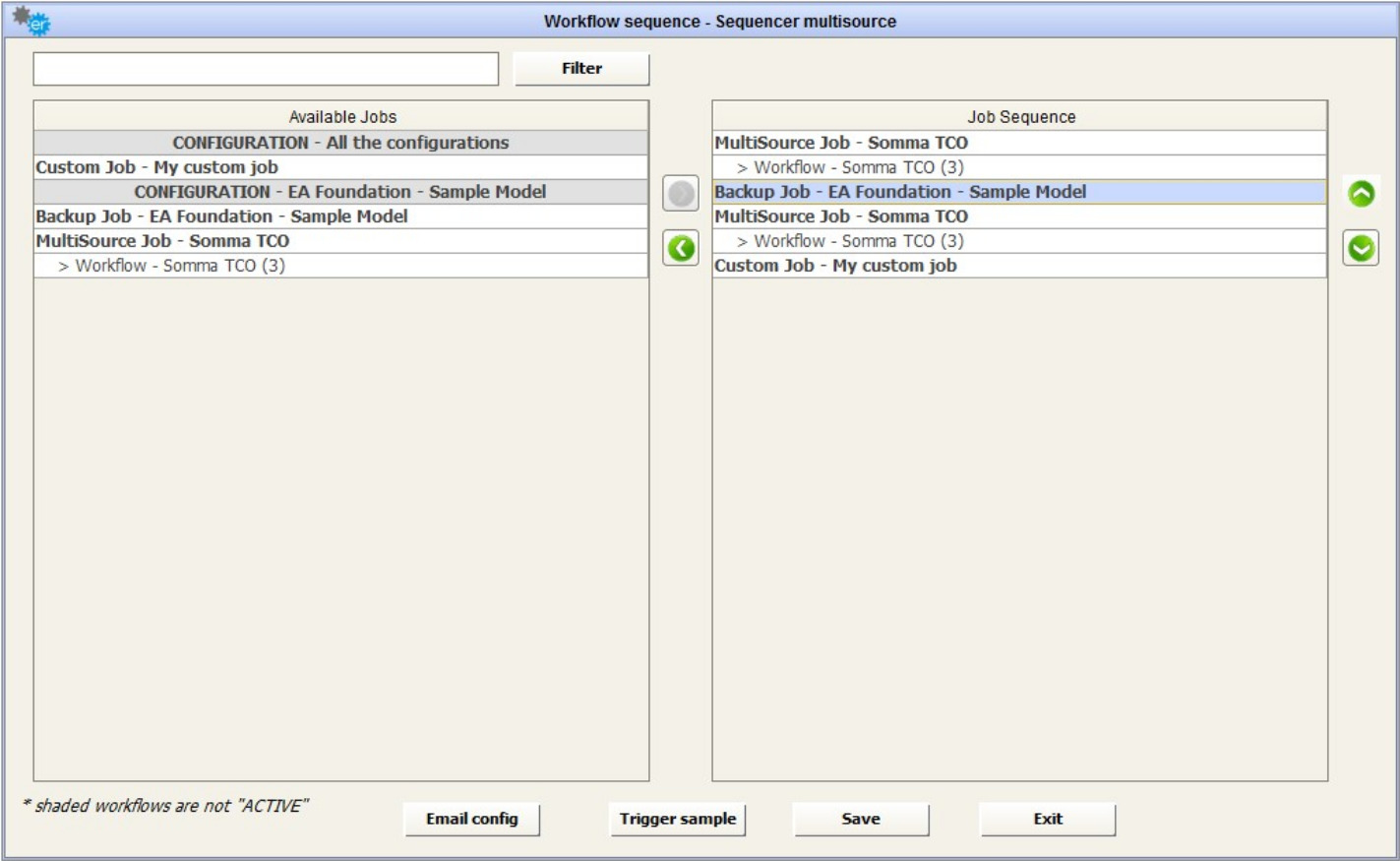
Task: Click the Filter button
Action: click(581, 69)
